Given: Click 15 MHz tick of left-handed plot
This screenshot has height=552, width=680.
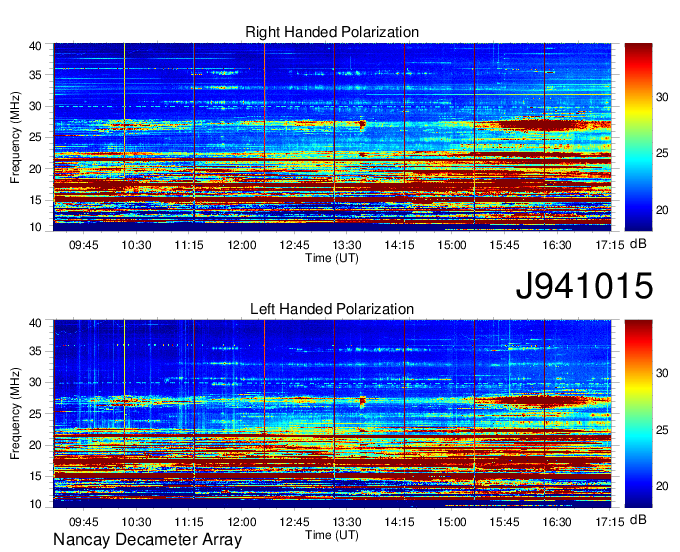Looking at the screenshot, I should (x=35, y=476).
